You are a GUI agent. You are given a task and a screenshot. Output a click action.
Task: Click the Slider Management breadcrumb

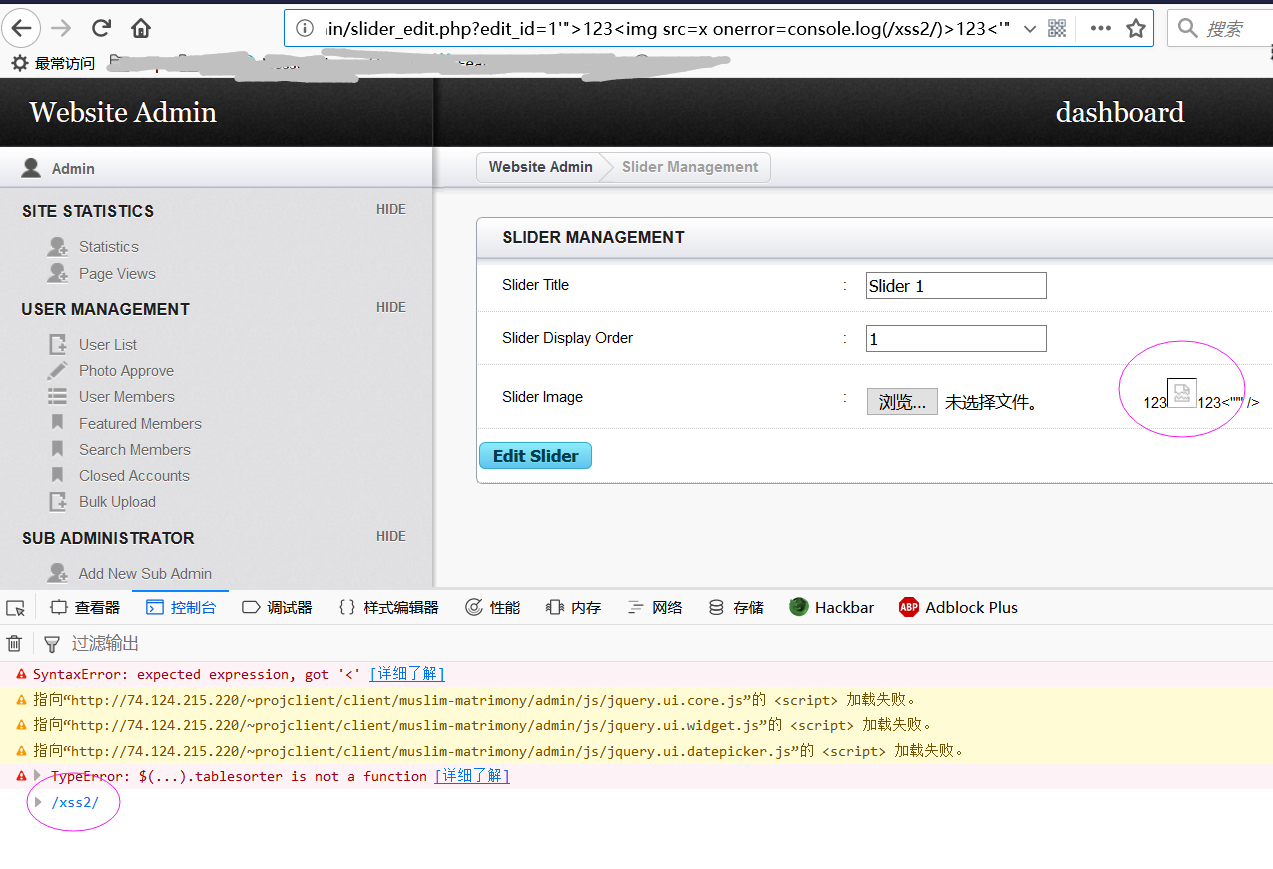pyautogui.click(x=690, y=167)
